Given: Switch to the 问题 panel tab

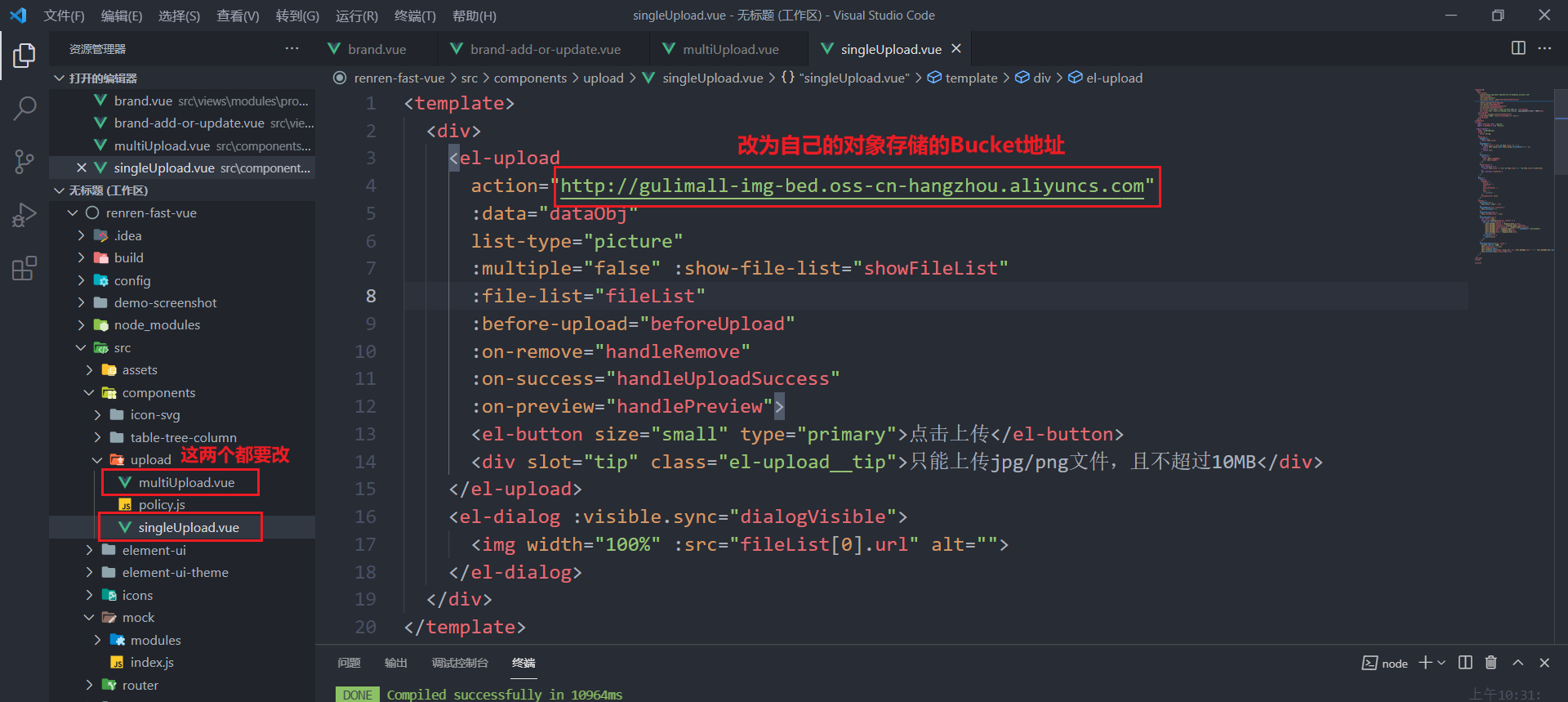Looking at the screenshot, I should [x=349, y=663].
